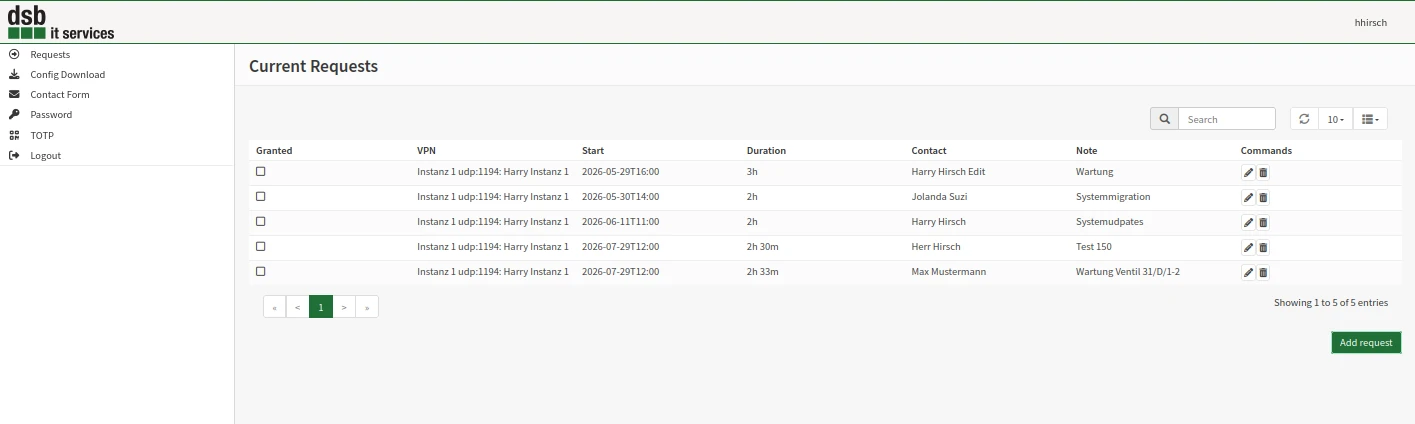Open Contact Form in the sidebar
The width and height of the screenshot is (1415, 424).
tap(60, 95)
